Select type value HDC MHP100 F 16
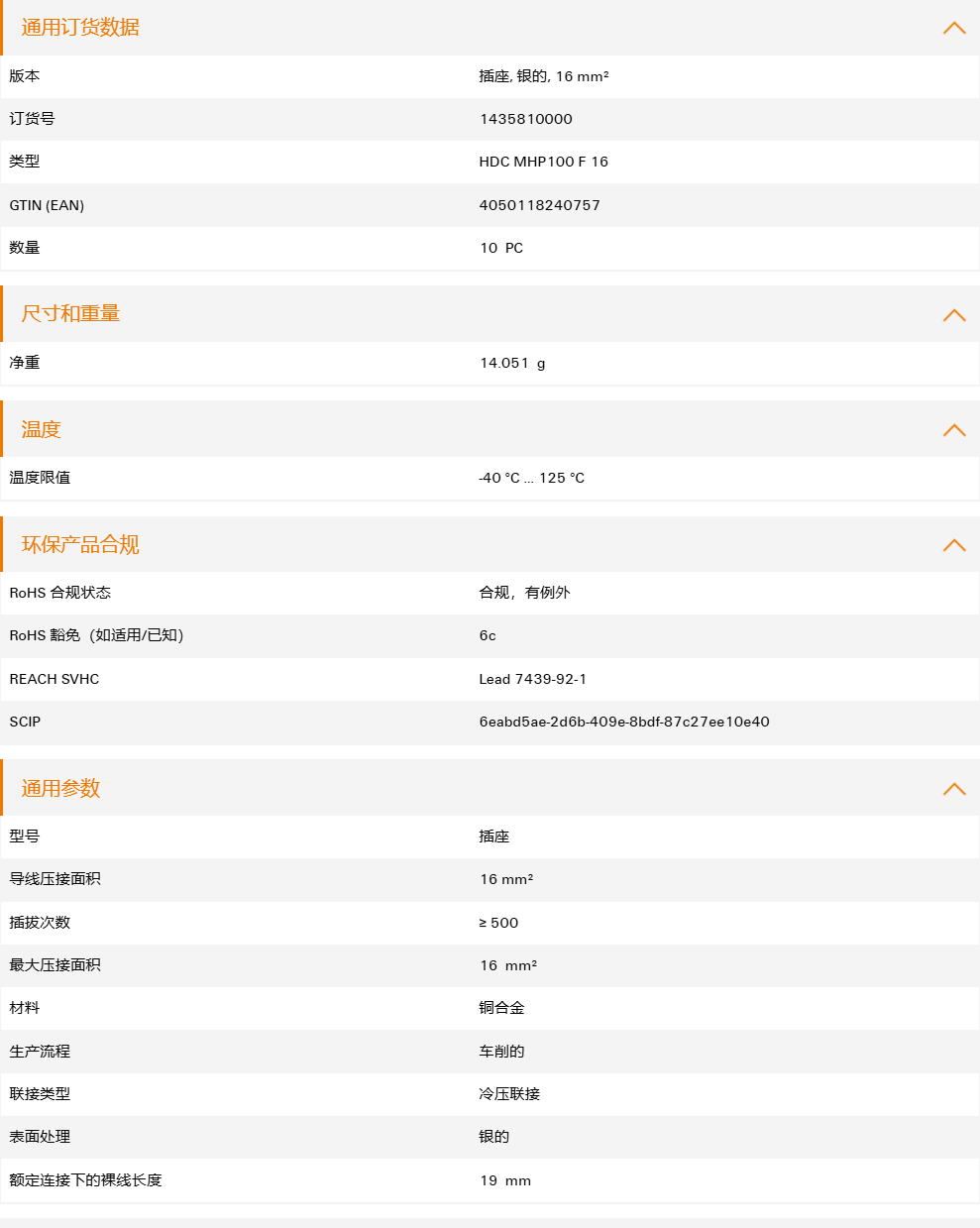Screen dimensions: 980x1228 pos(544,162)
